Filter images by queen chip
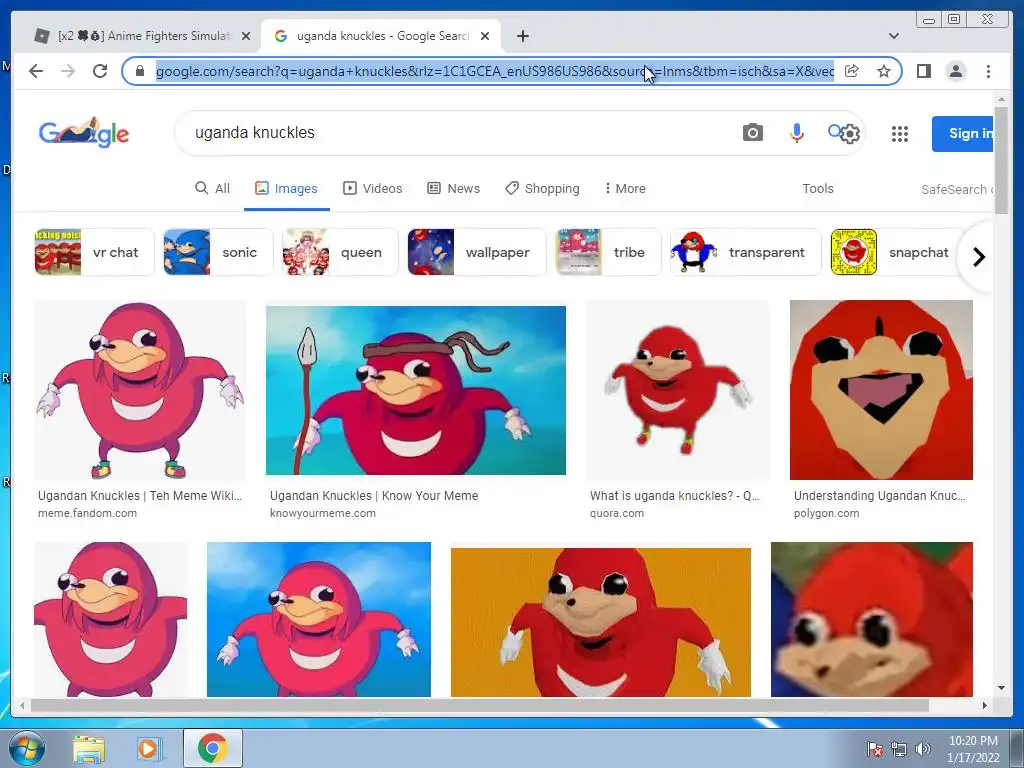 [340, 252]
